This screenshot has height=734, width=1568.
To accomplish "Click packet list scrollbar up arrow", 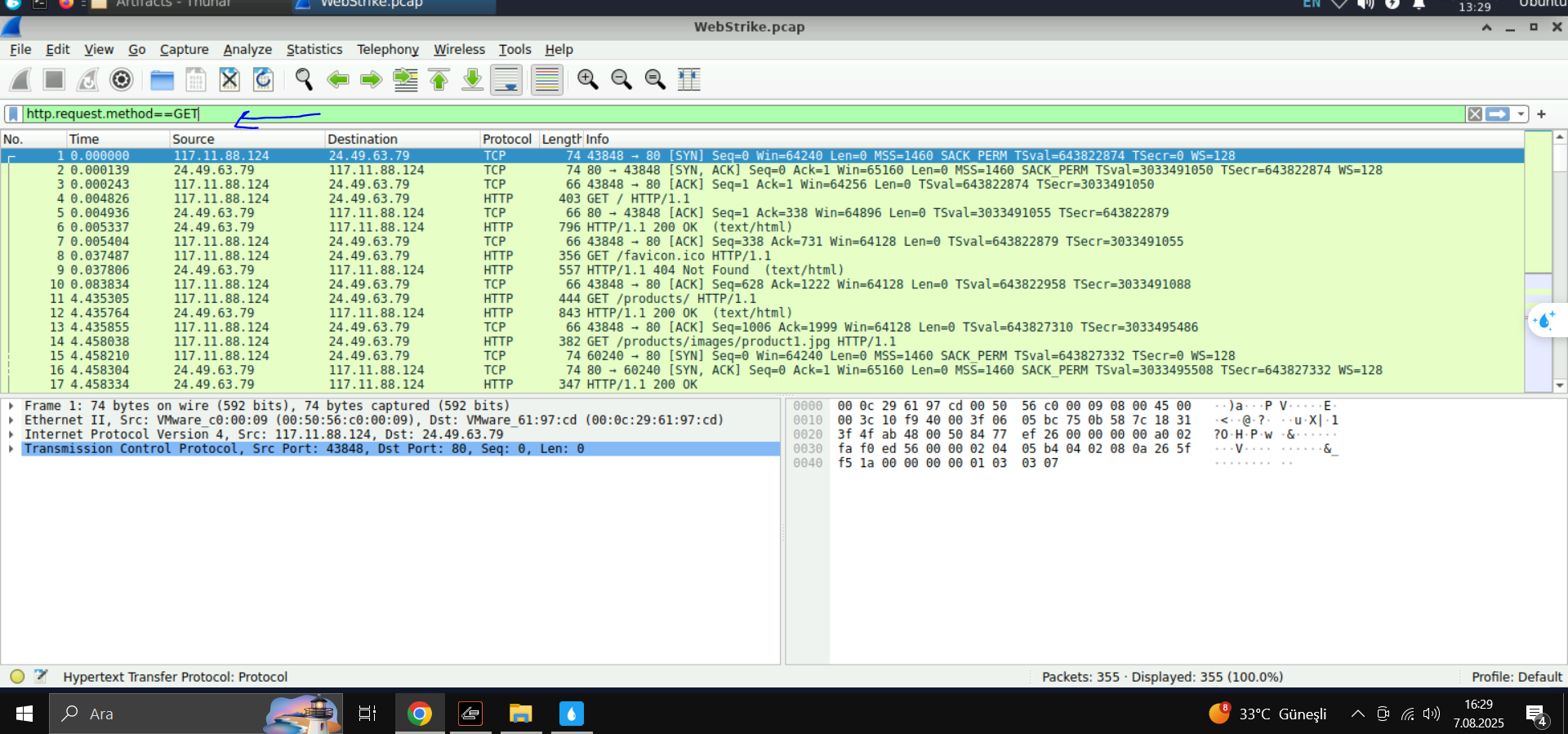I will tap(1560, 137).
